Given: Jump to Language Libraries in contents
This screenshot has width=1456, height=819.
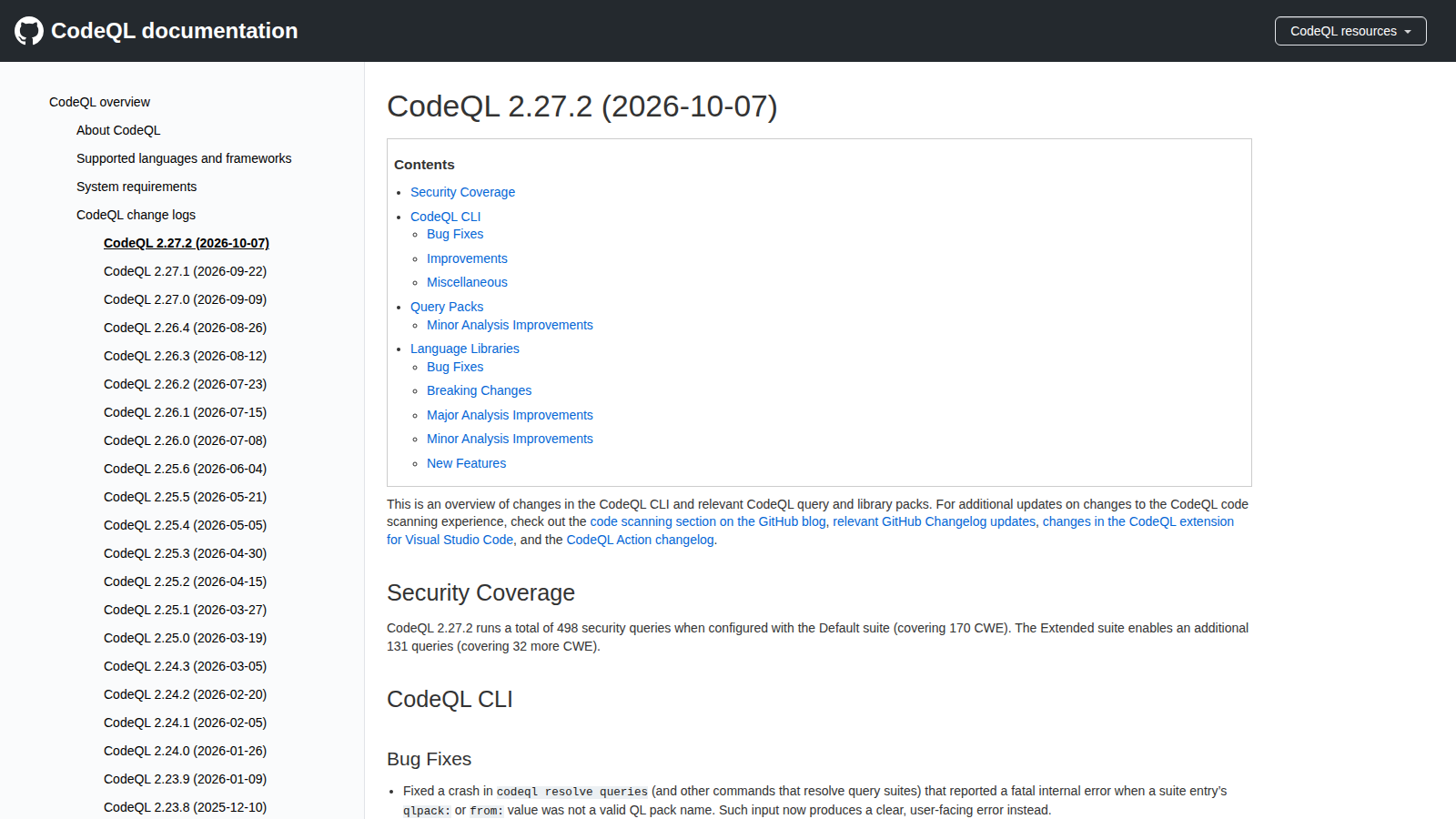Looking at the screenshot, I should (x=464, y=349).
